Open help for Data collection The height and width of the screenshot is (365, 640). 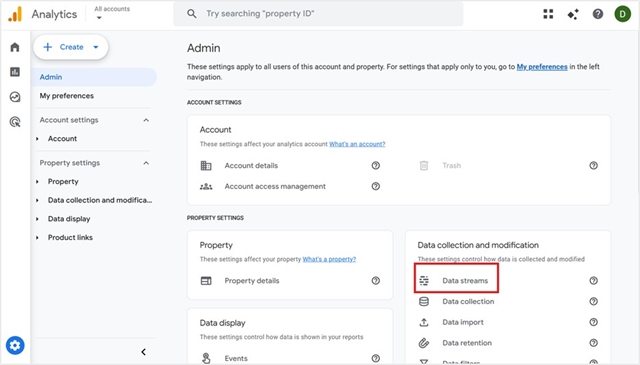(593, 301)
